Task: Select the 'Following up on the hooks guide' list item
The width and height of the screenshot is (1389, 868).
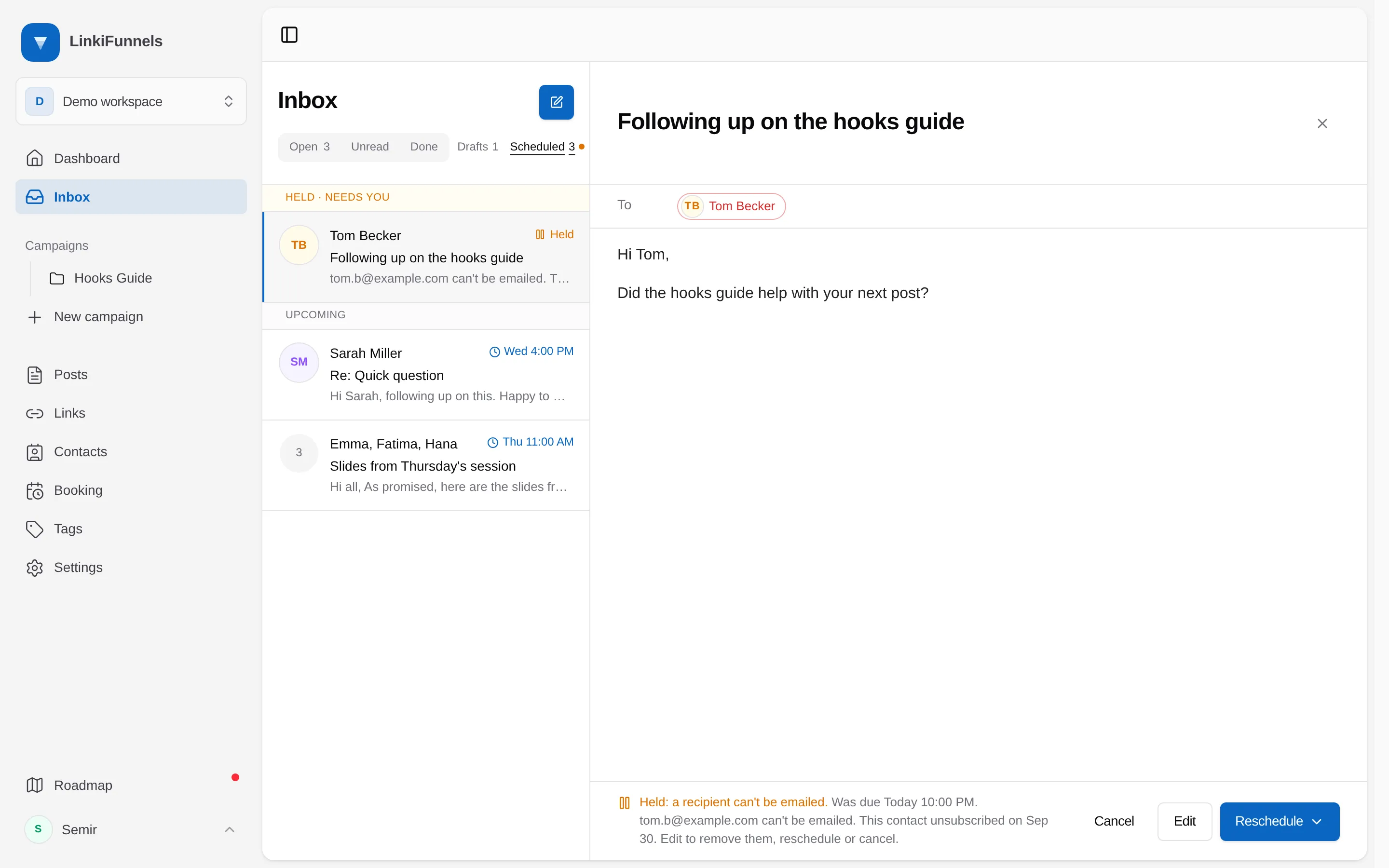Action: pyautogui.click(x=426, y=257)
